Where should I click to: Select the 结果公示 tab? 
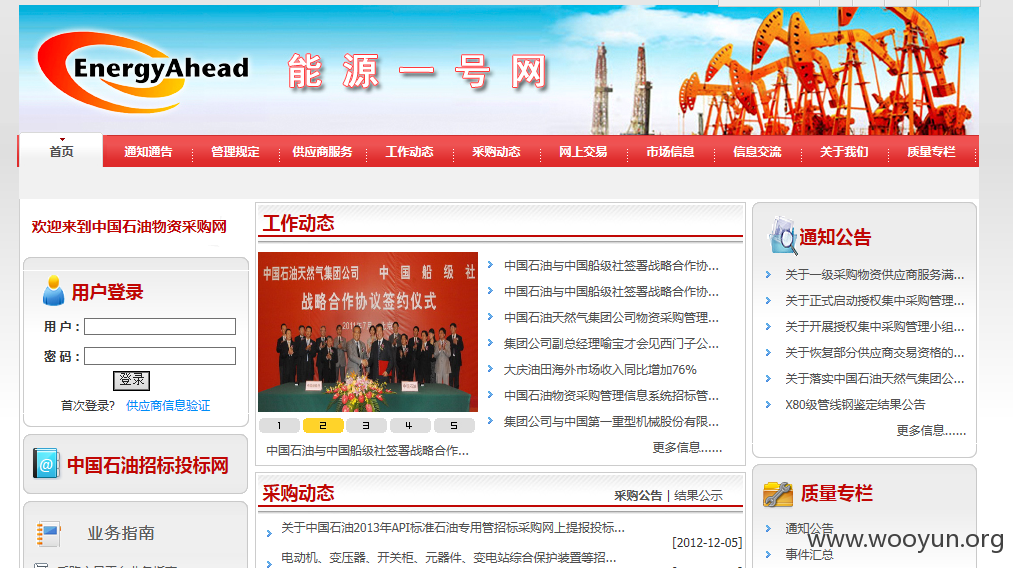coord(698,496)
